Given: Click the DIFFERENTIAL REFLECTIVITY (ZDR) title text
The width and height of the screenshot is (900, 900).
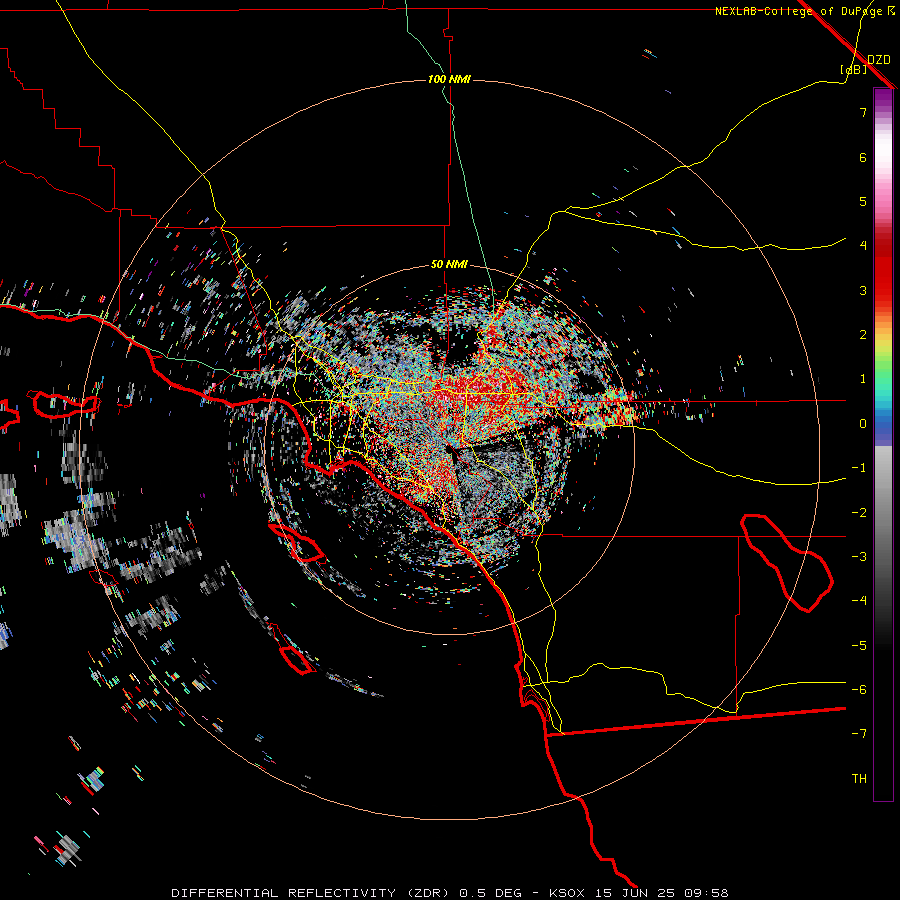Looking at the screenshot, I should 312,893.
